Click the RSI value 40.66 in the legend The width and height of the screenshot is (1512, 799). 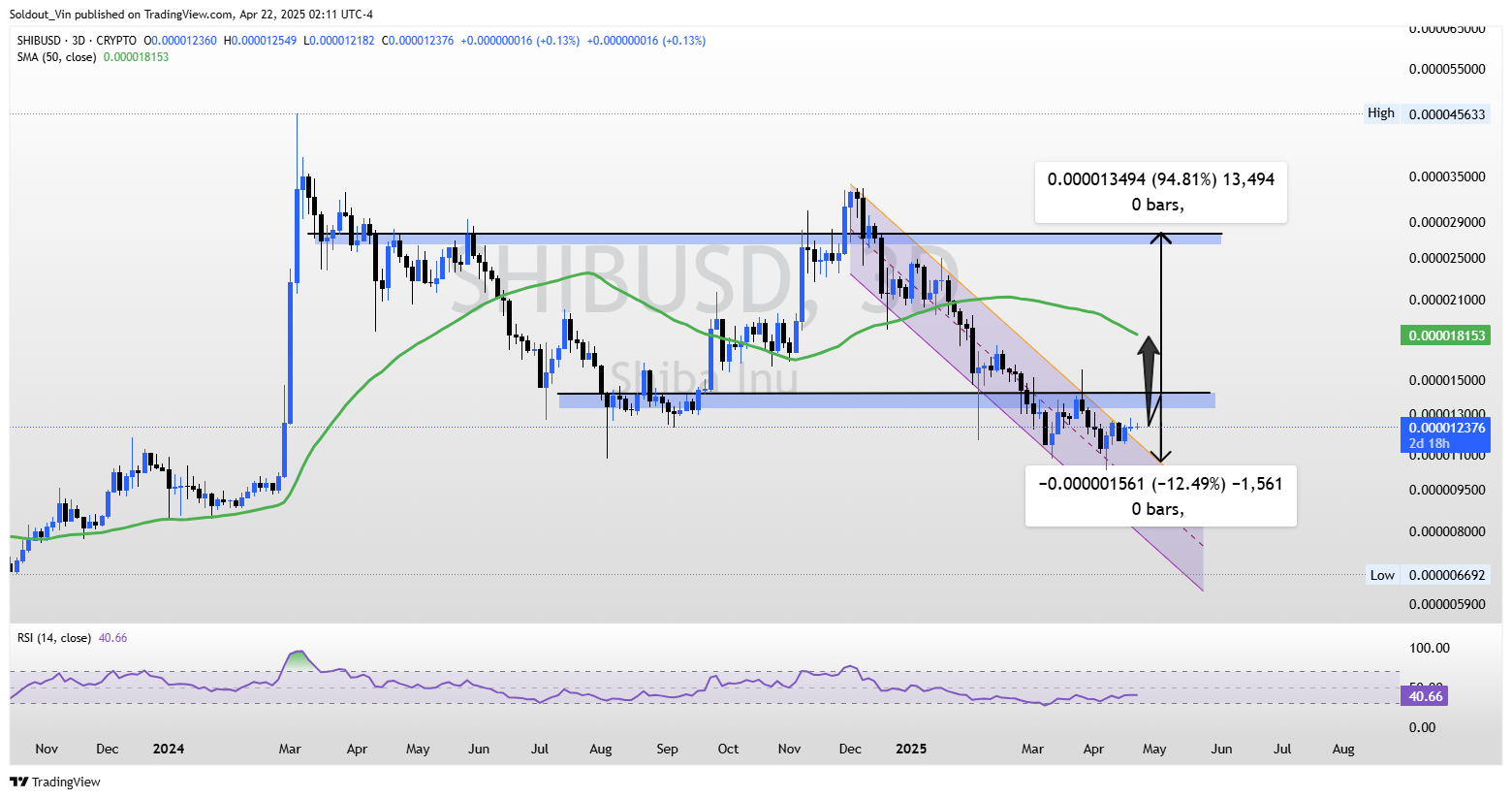[112, 638]
